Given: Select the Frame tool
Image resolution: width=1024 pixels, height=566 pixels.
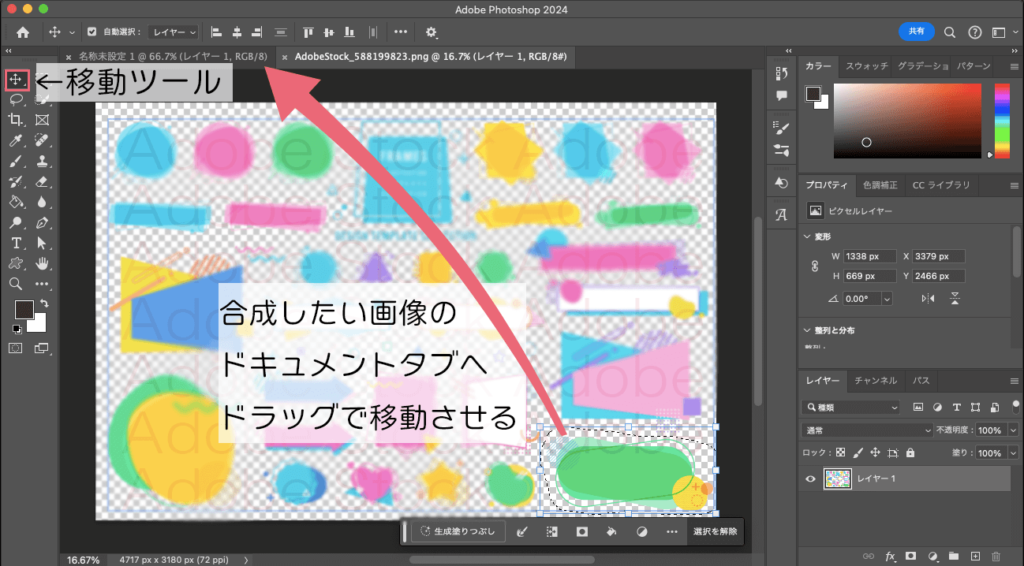Looking at the screenshot, I should coord(42,120).
